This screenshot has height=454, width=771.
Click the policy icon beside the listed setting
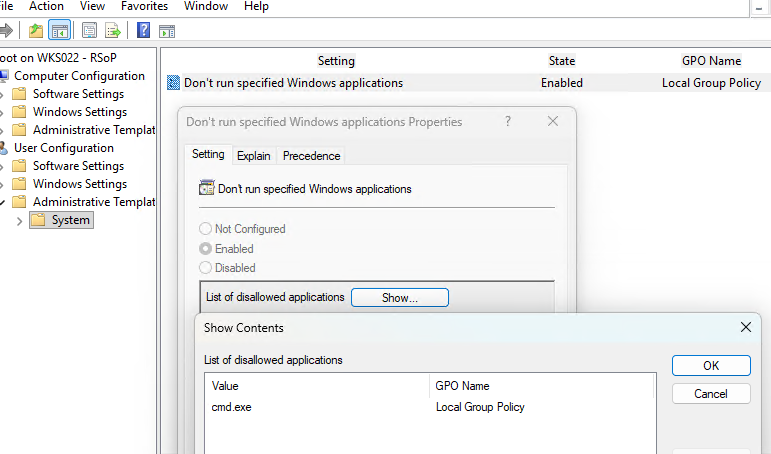[173, 83]
